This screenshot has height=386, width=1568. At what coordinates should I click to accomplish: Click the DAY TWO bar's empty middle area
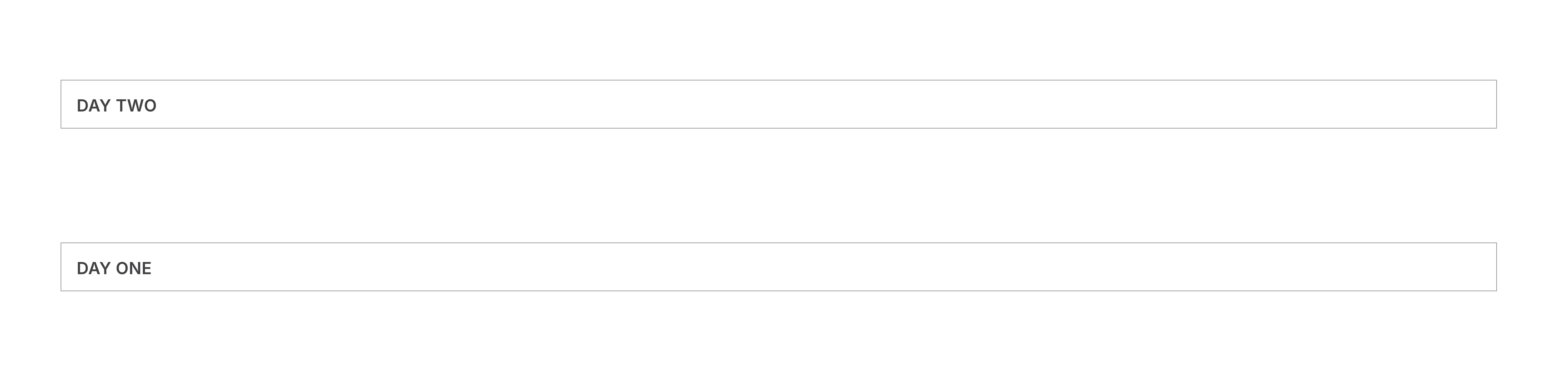coord(778,104)
